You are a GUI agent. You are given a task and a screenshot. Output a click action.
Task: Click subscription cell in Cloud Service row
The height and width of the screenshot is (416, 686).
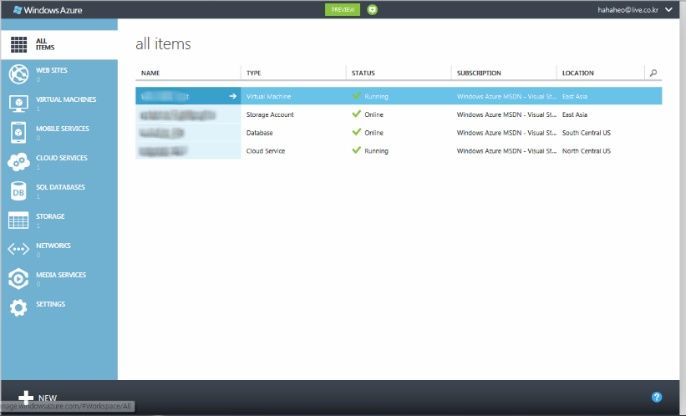[507, 151]
